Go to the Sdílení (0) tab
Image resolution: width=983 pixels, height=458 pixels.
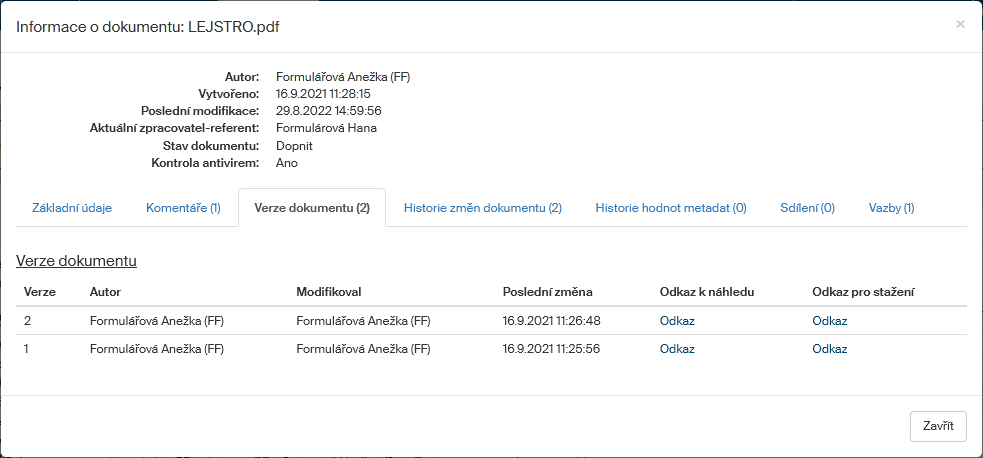pyautogui.click(x=807, y=208)
